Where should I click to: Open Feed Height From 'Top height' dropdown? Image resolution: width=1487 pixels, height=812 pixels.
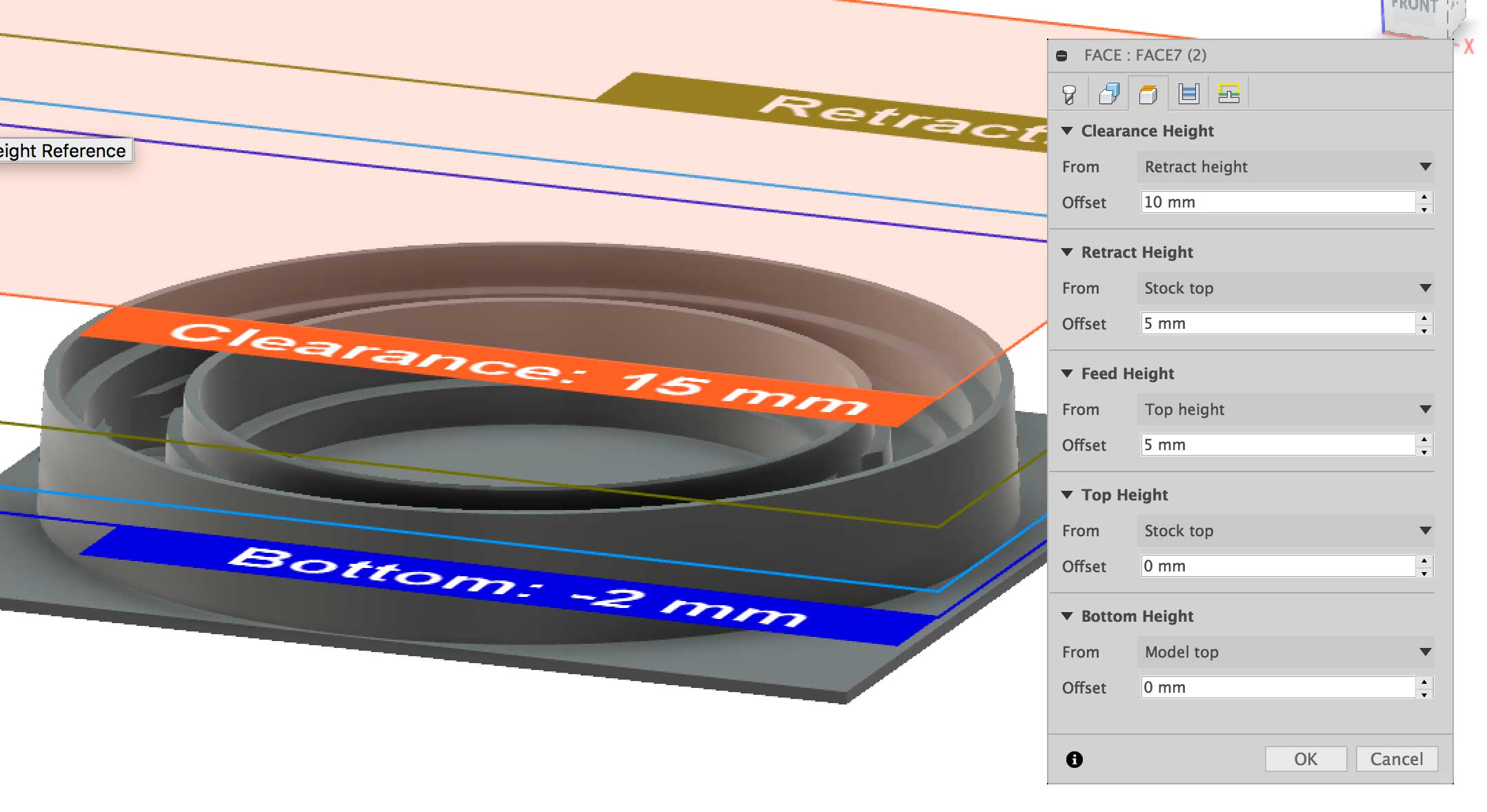point(1285,409)
